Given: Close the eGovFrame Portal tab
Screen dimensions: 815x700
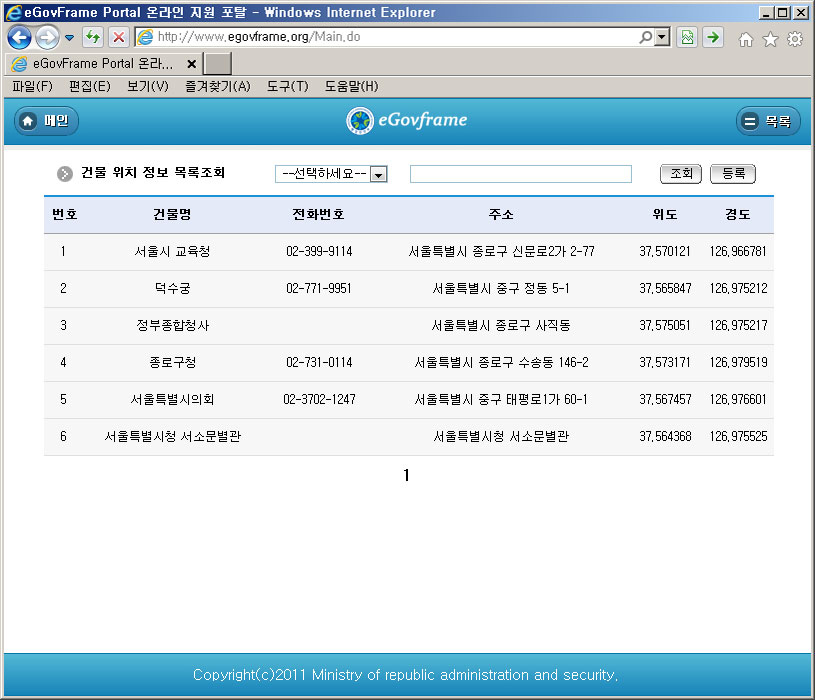Looking at the screenshot, I should click(x=191, y=63).
